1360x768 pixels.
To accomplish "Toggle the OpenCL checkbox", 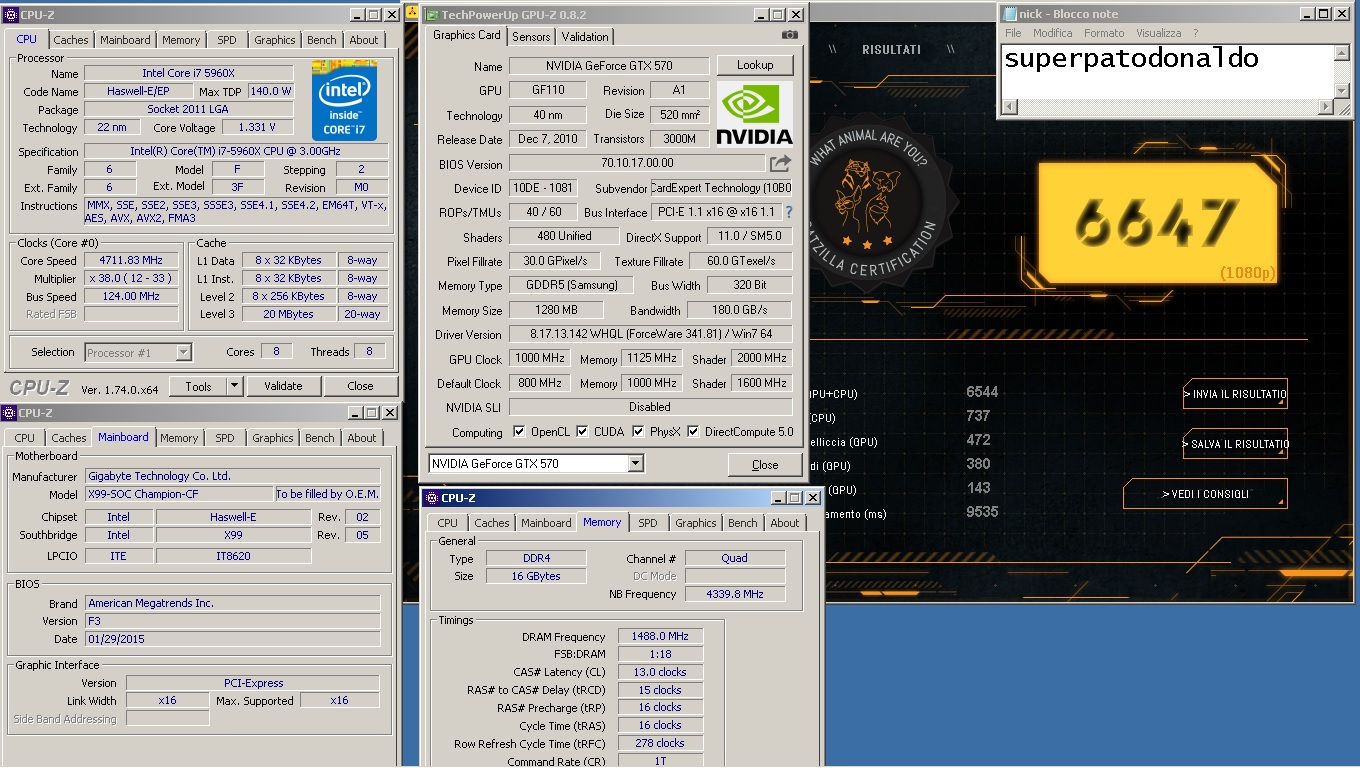I will coord(519,432).
